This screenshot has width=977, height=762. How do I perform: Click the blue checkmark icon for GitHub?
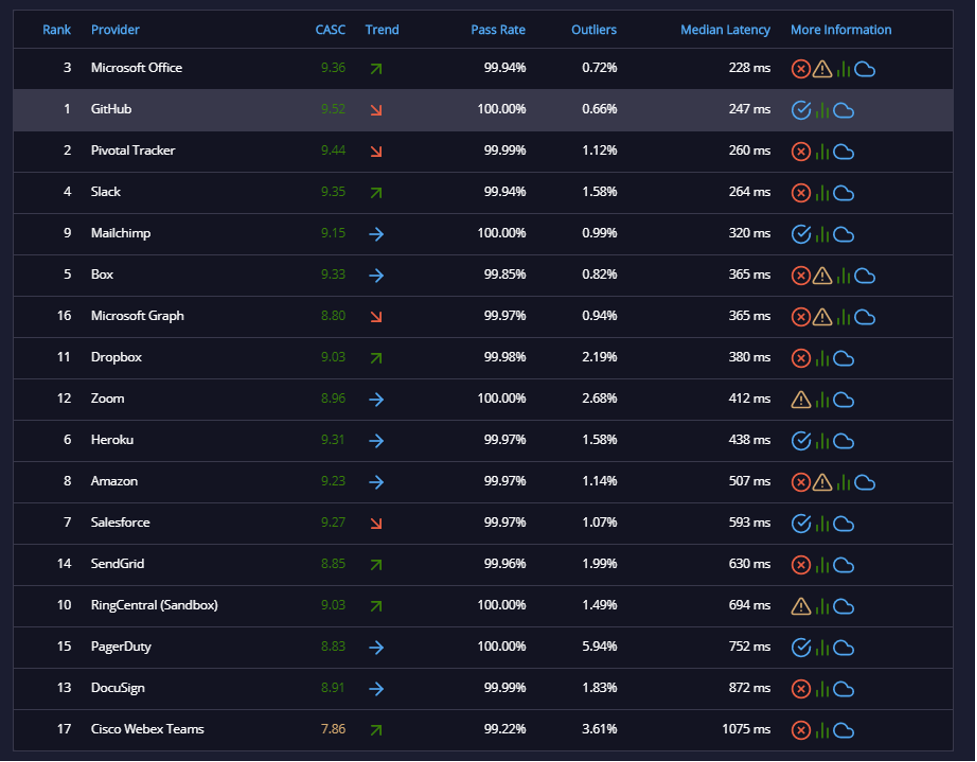pyautogui.click(x=801, y=110)
